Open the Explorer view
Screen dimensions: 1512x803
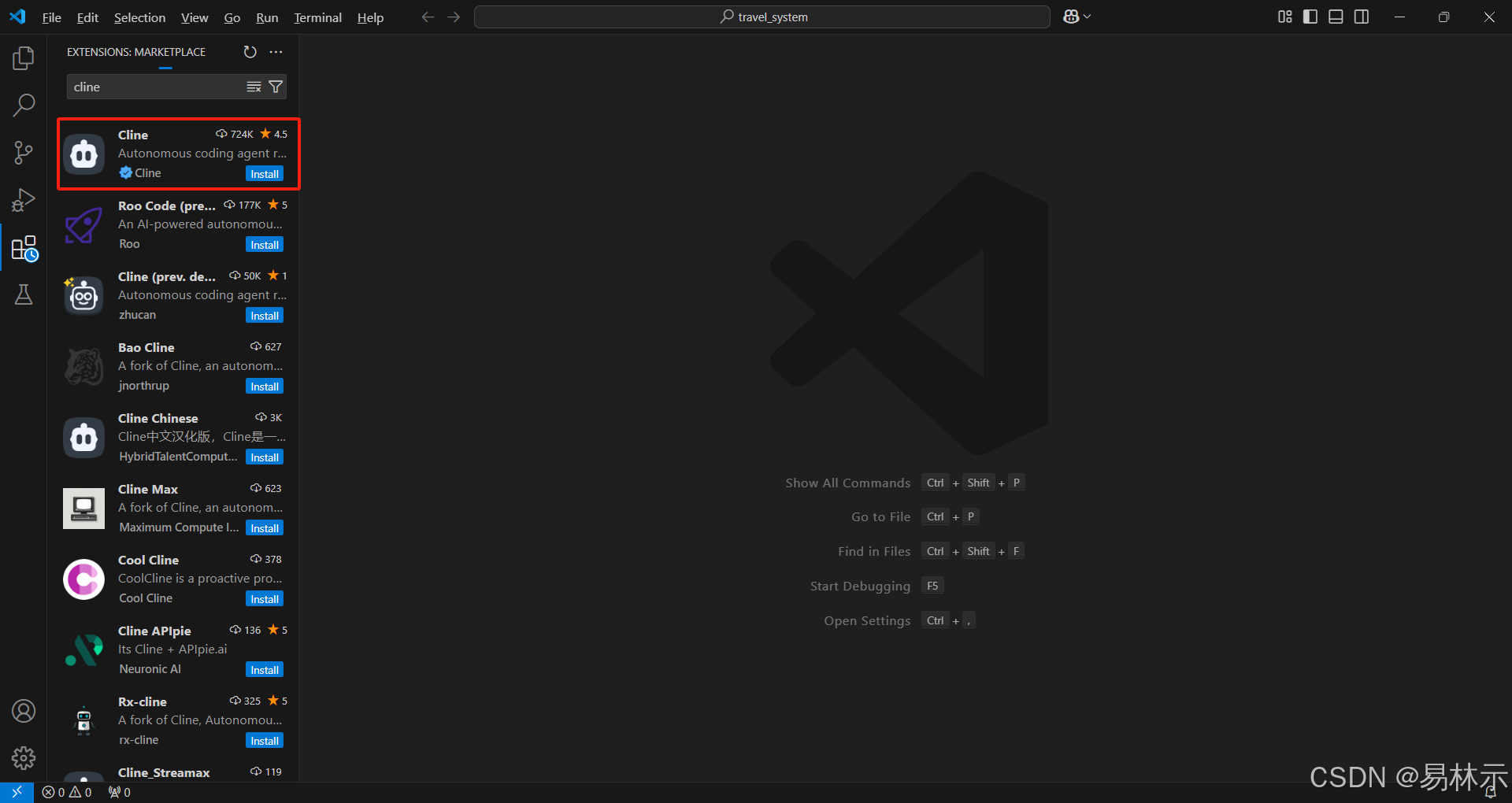point(24,58)
